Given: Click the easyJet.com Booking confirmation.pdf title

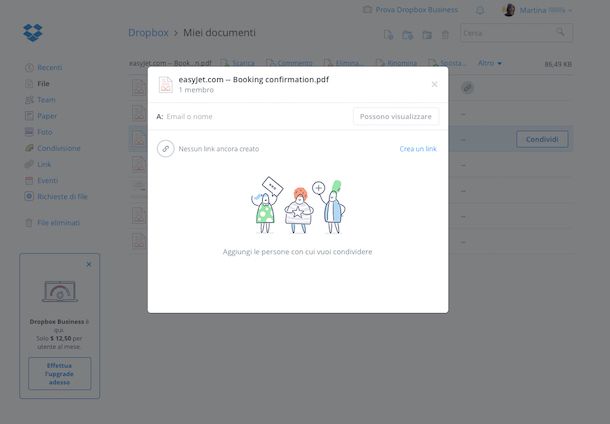Looking at the screenshot, I should pos(254,79).
